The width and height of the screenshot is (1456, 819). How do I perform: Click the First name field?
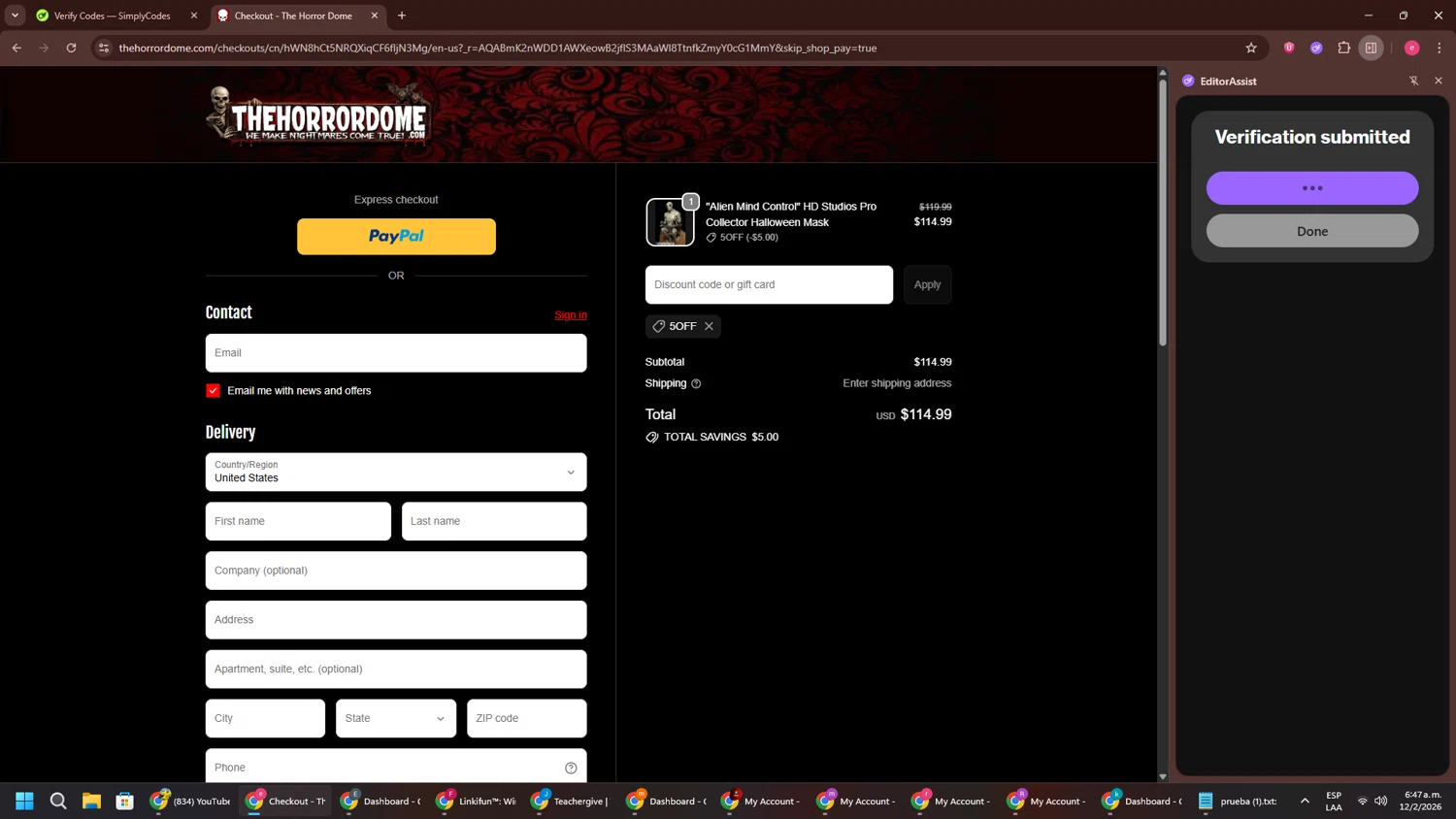click(298, 521)
